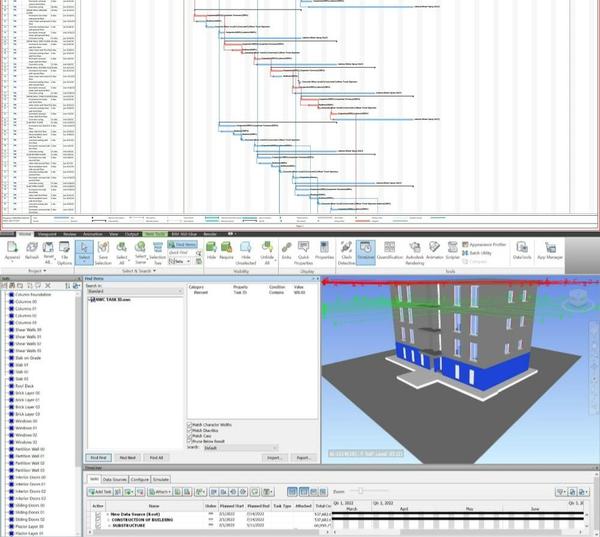Open the Search Default dropdown
This screenshot has width=600, height=537.
240,448
